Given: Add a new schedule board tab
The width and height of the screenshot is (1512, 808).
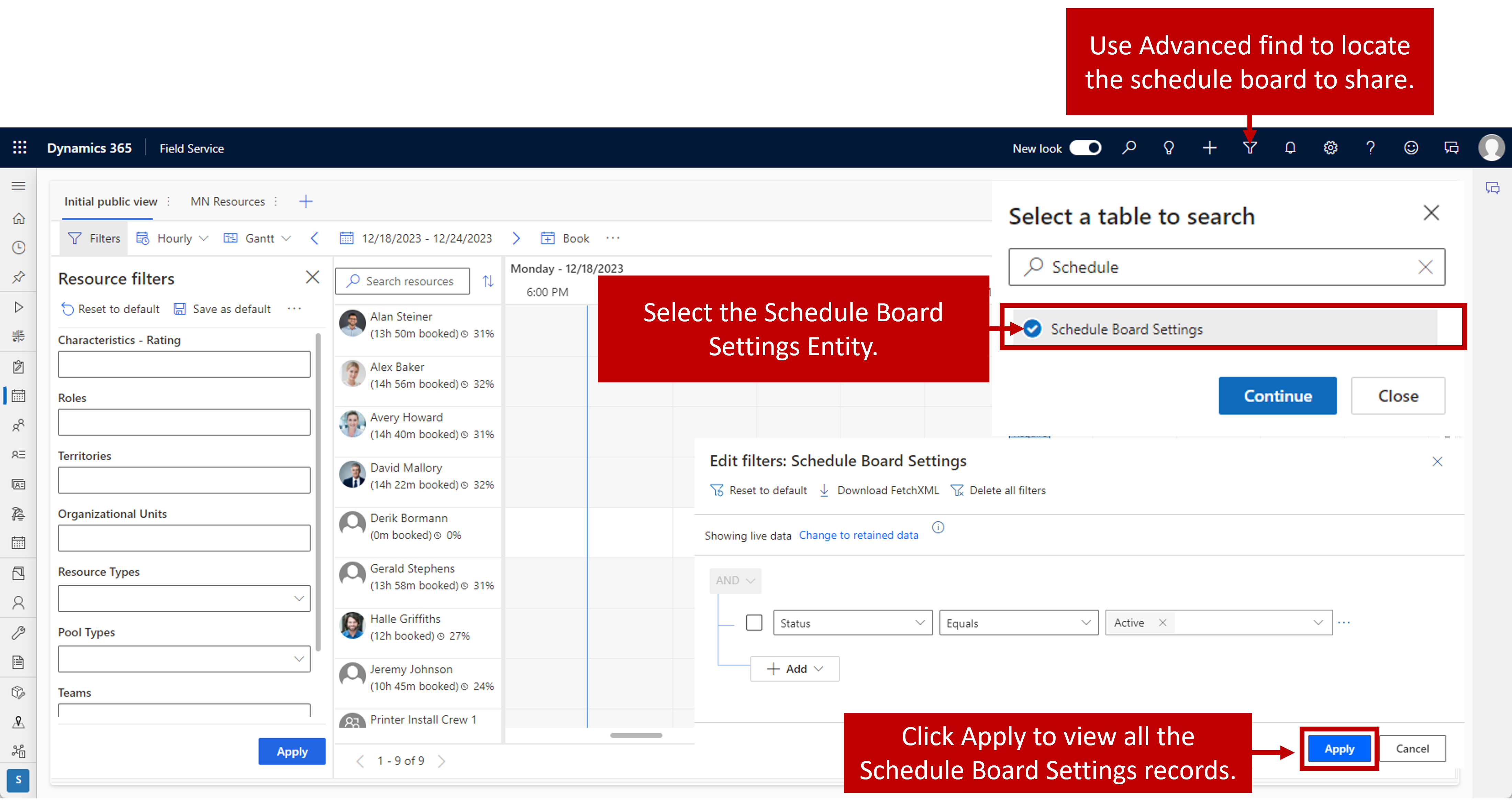Looking at the screenshot, I should pyautogui.click(x=306, y=201).
